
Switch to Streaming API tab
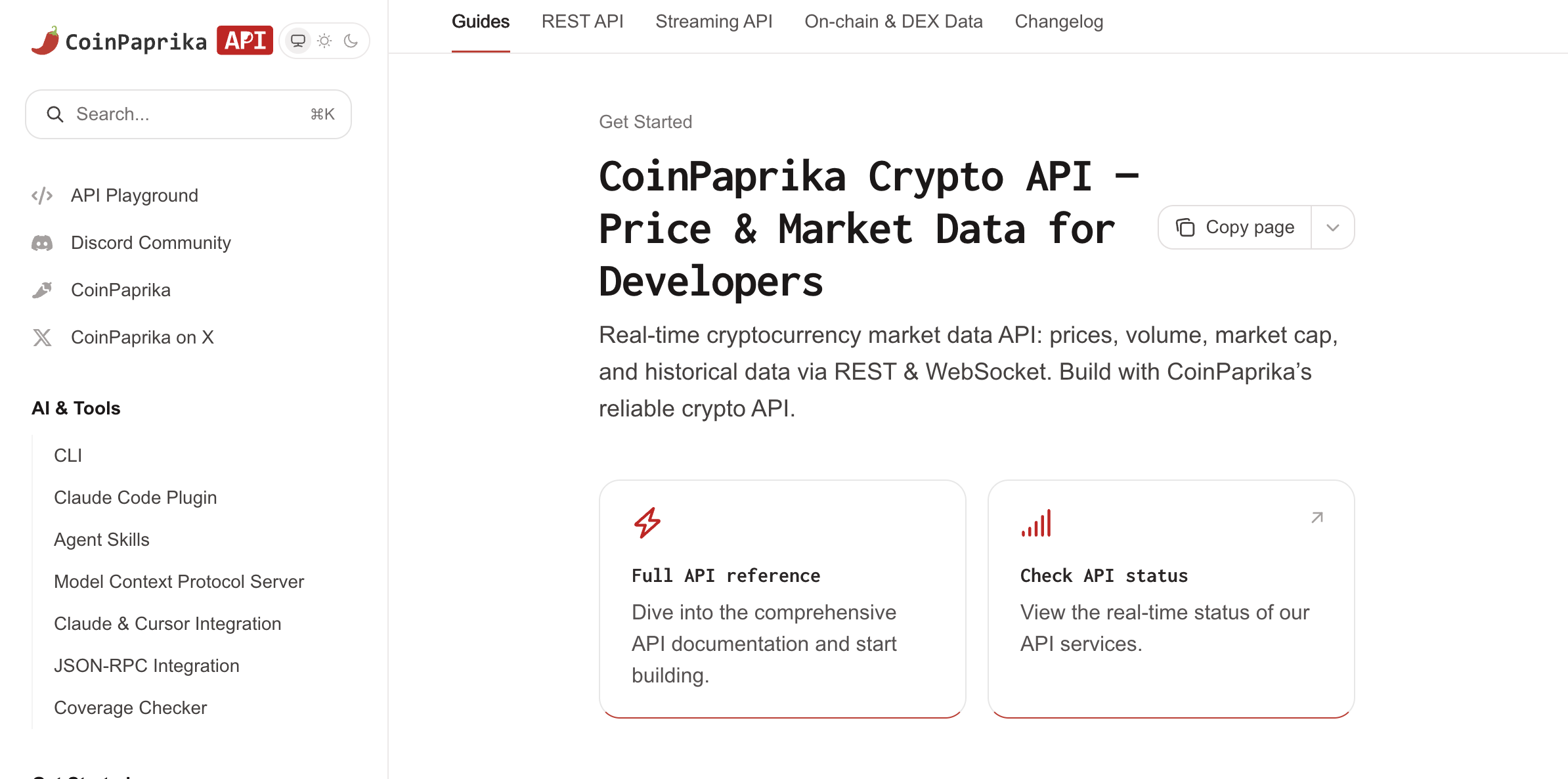click(x=714, y=22)
